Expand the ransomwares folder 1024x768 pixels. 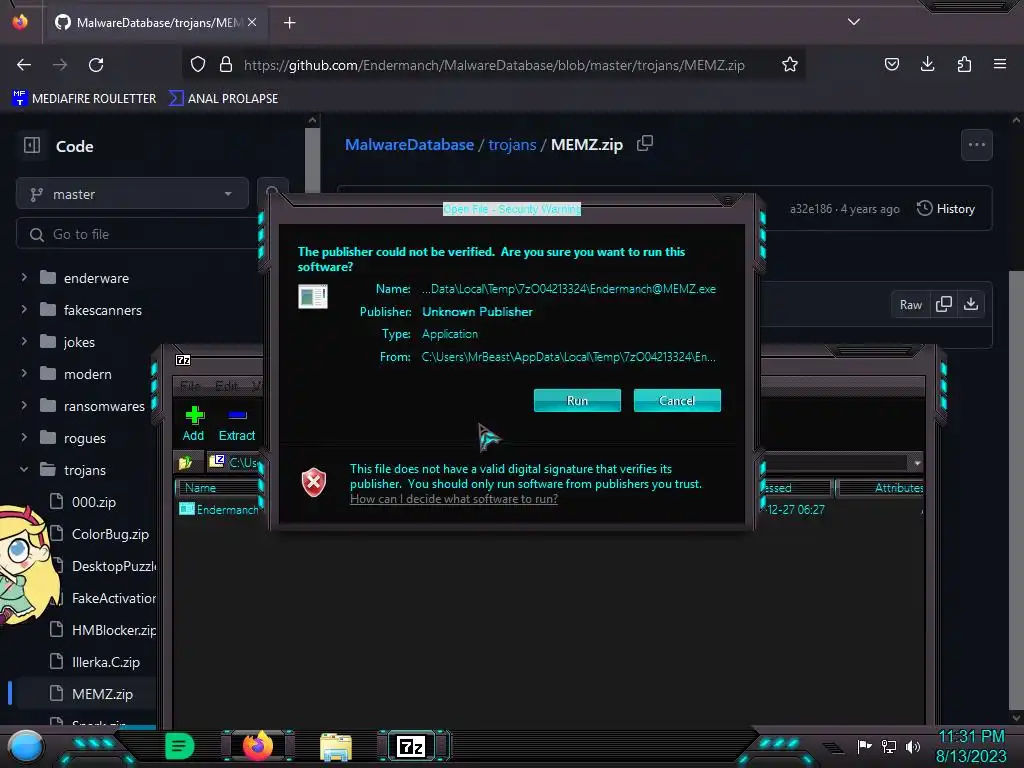(x=24, y=406)
